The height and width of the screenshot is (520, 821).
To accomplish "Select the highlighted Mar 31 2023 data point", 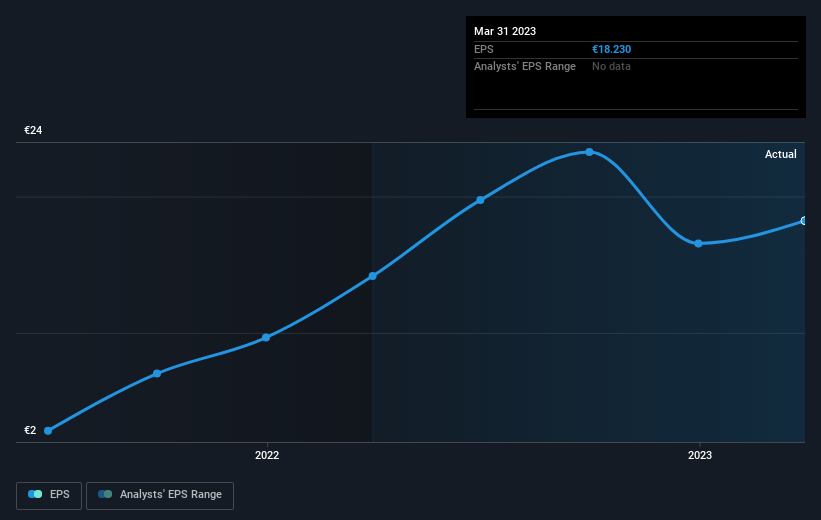I will pyautogui.click(x=803, y=221).
